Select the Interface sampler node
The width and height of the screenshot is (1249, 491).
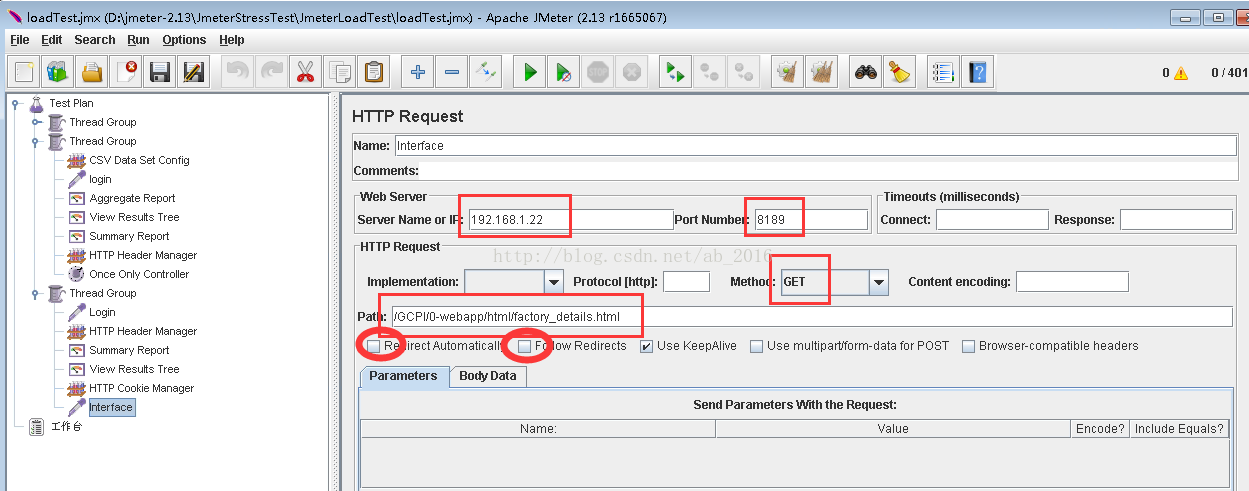click(111, 407)
